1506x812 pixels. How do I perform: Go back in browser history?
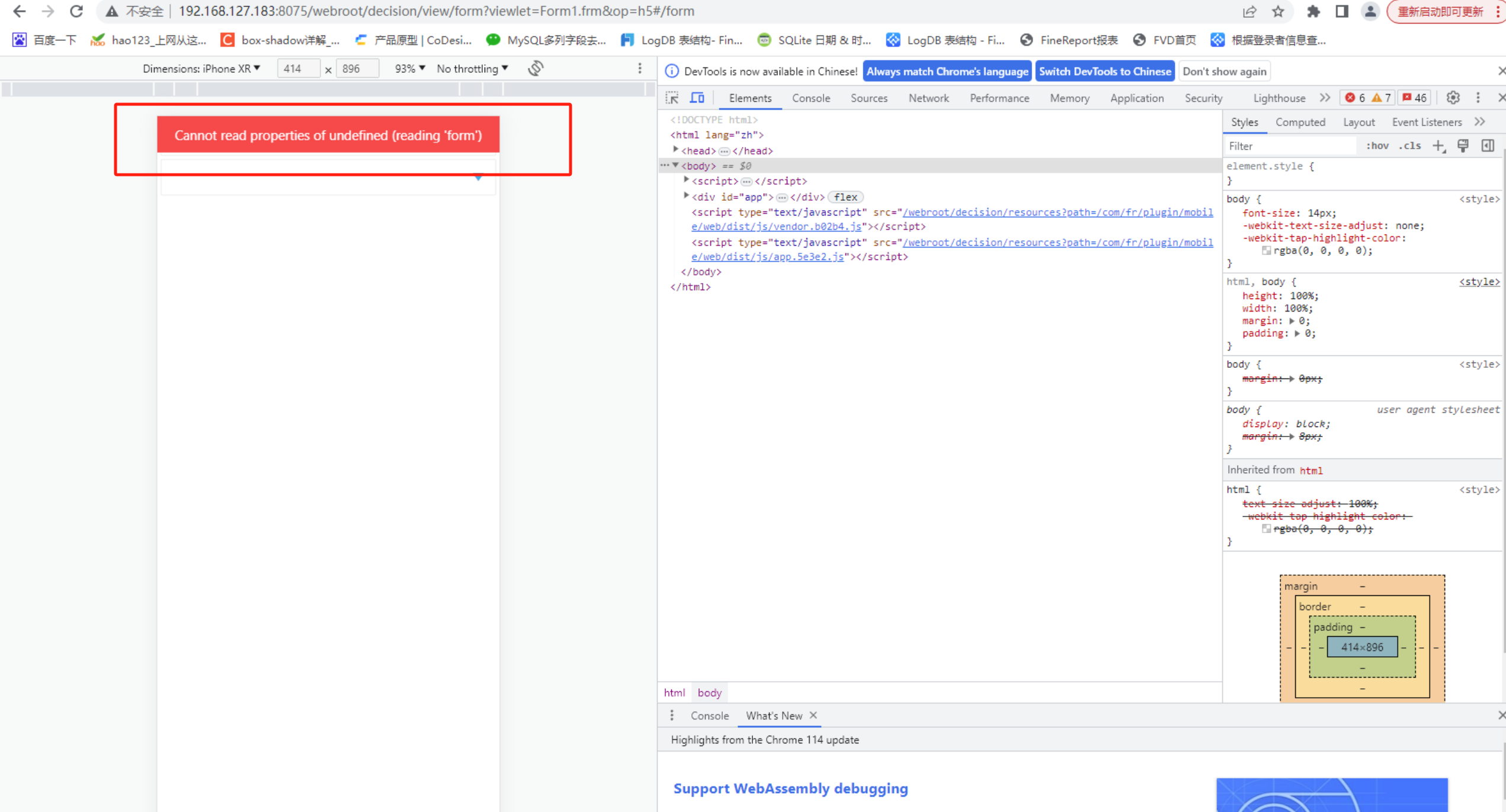[x=19, y=11]
